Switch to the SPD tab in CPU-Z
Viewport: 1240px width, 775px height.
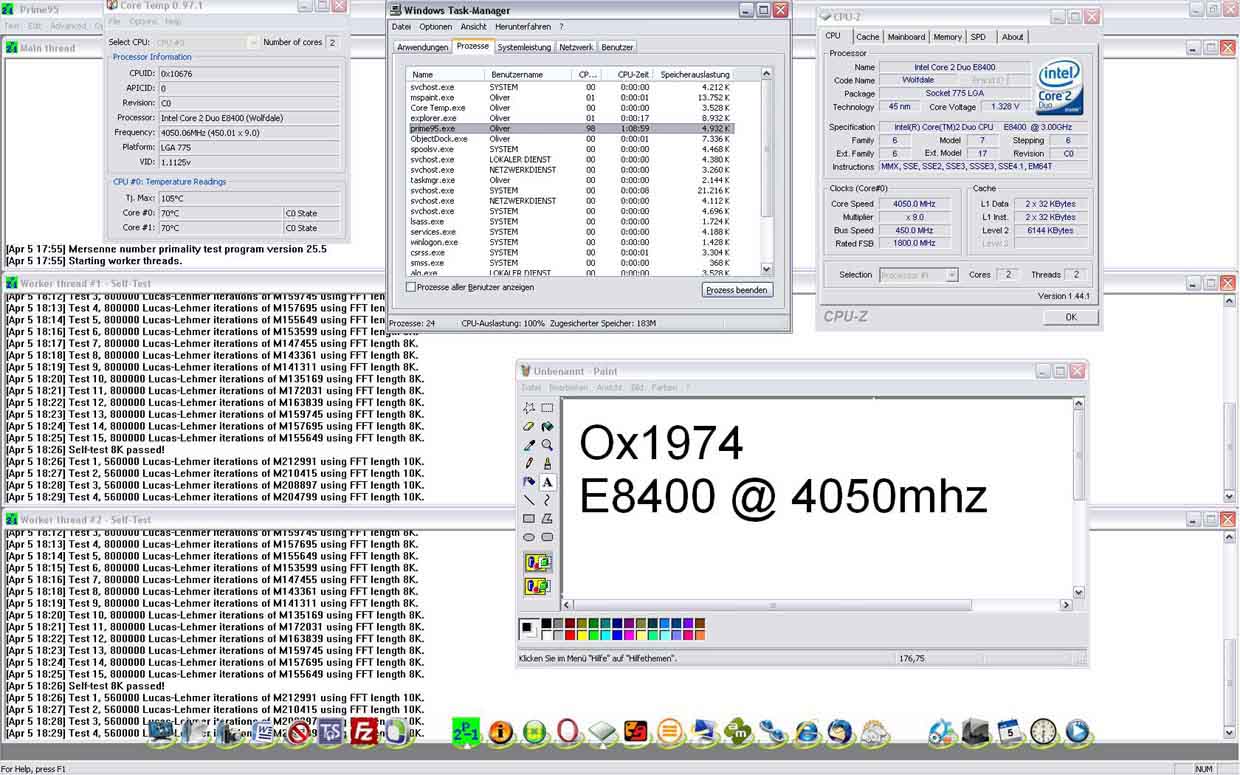(978, 37)
